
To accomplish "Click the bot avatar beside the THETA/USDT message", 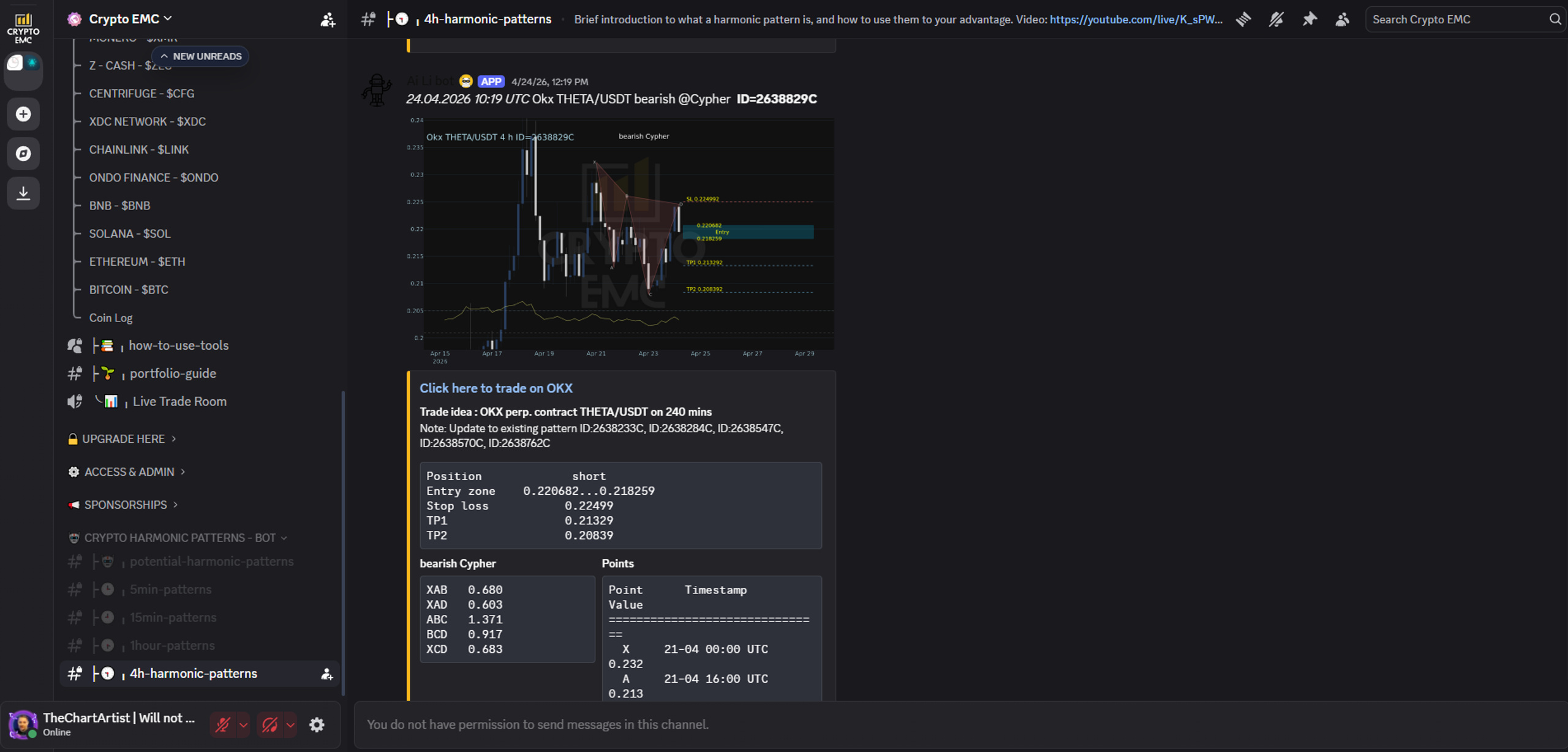I will point(376,90).
